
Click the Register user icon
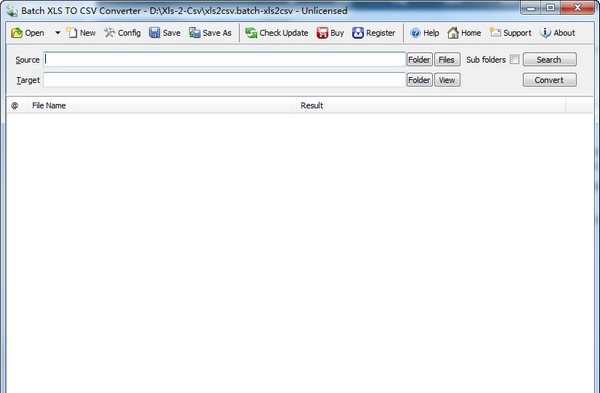pyautogui.click(x=358, y=33)
